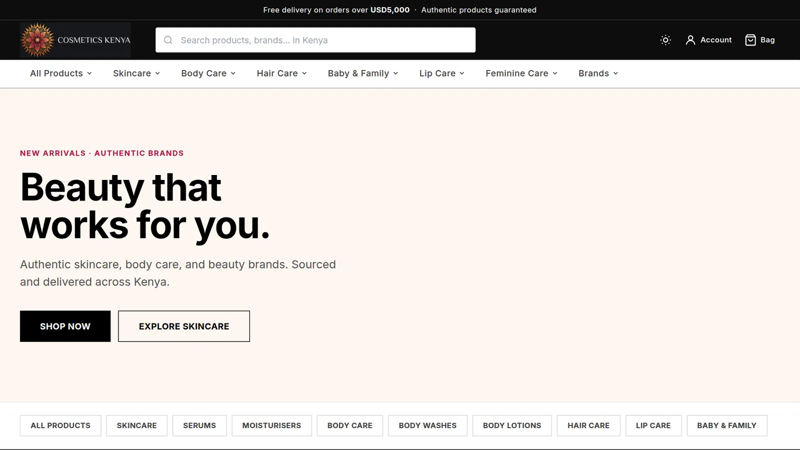
Task: Open the Hair Care menu
Action: point(282,73)
